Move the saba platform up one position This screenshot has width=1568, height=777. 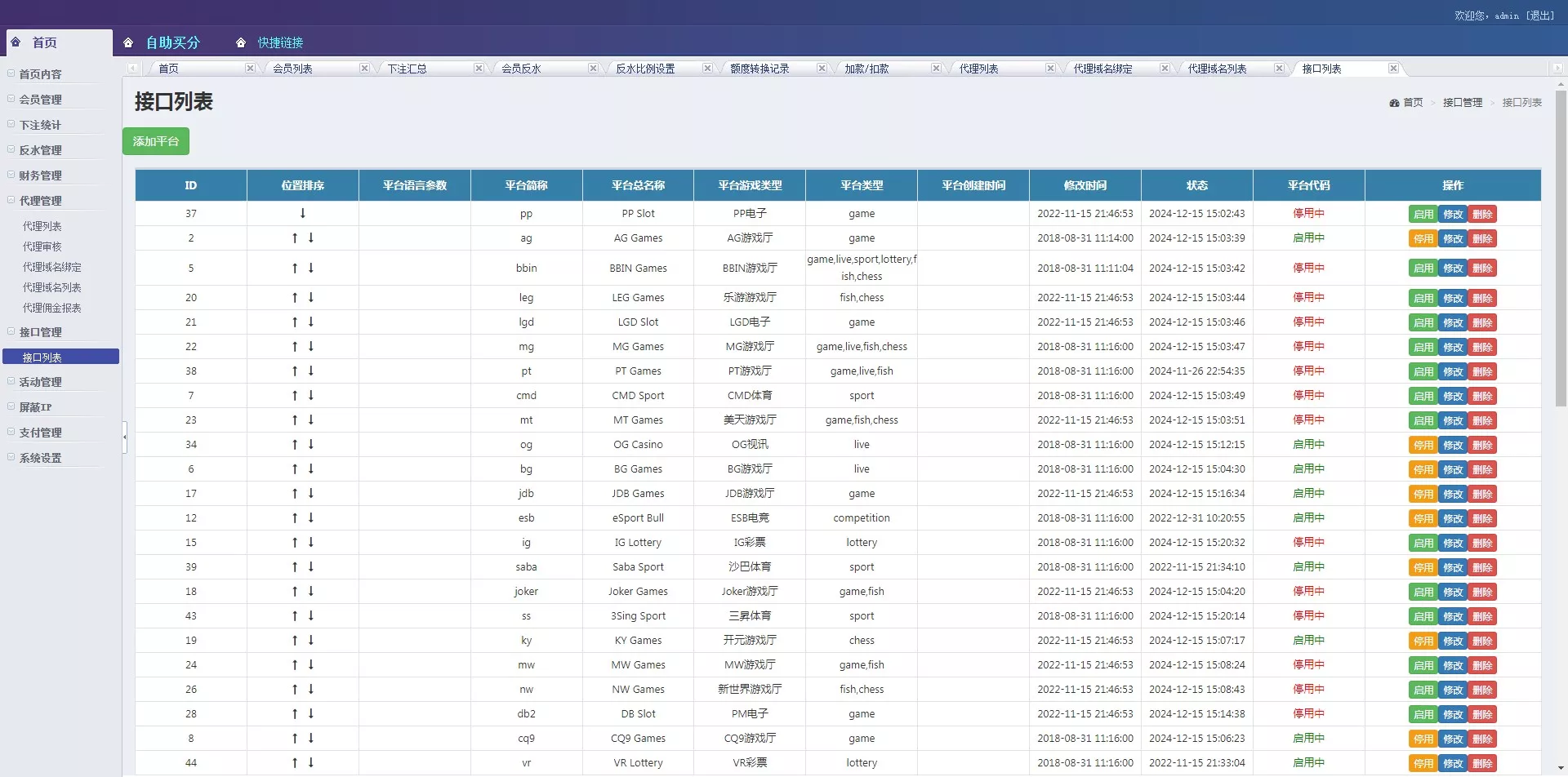295,567
